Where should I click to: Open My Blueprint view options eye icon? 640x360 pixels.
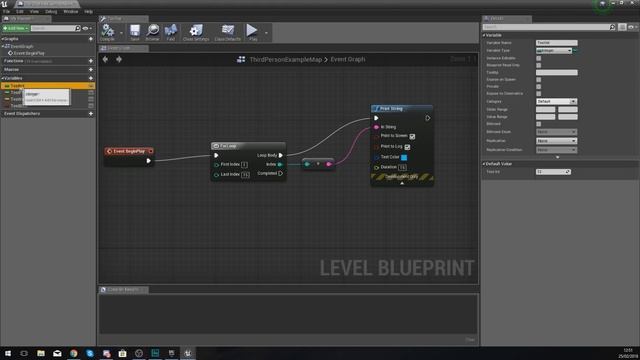(x=86, y=28)
